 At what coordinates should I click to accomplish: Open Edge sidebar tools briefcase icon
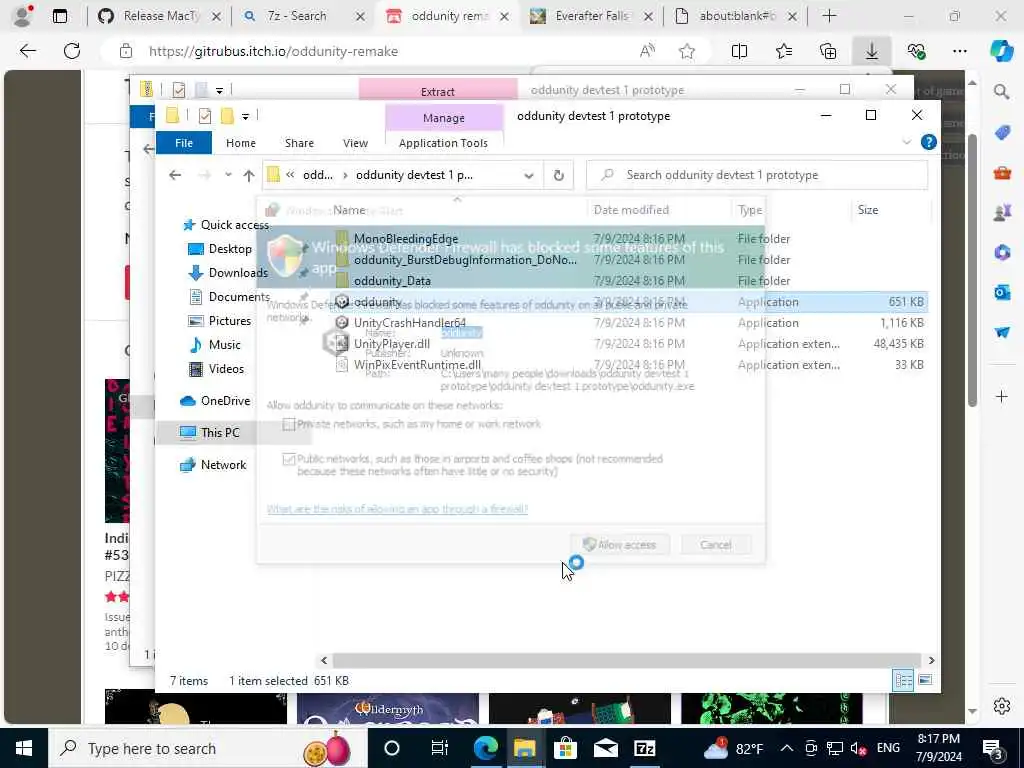[1002, 172]
